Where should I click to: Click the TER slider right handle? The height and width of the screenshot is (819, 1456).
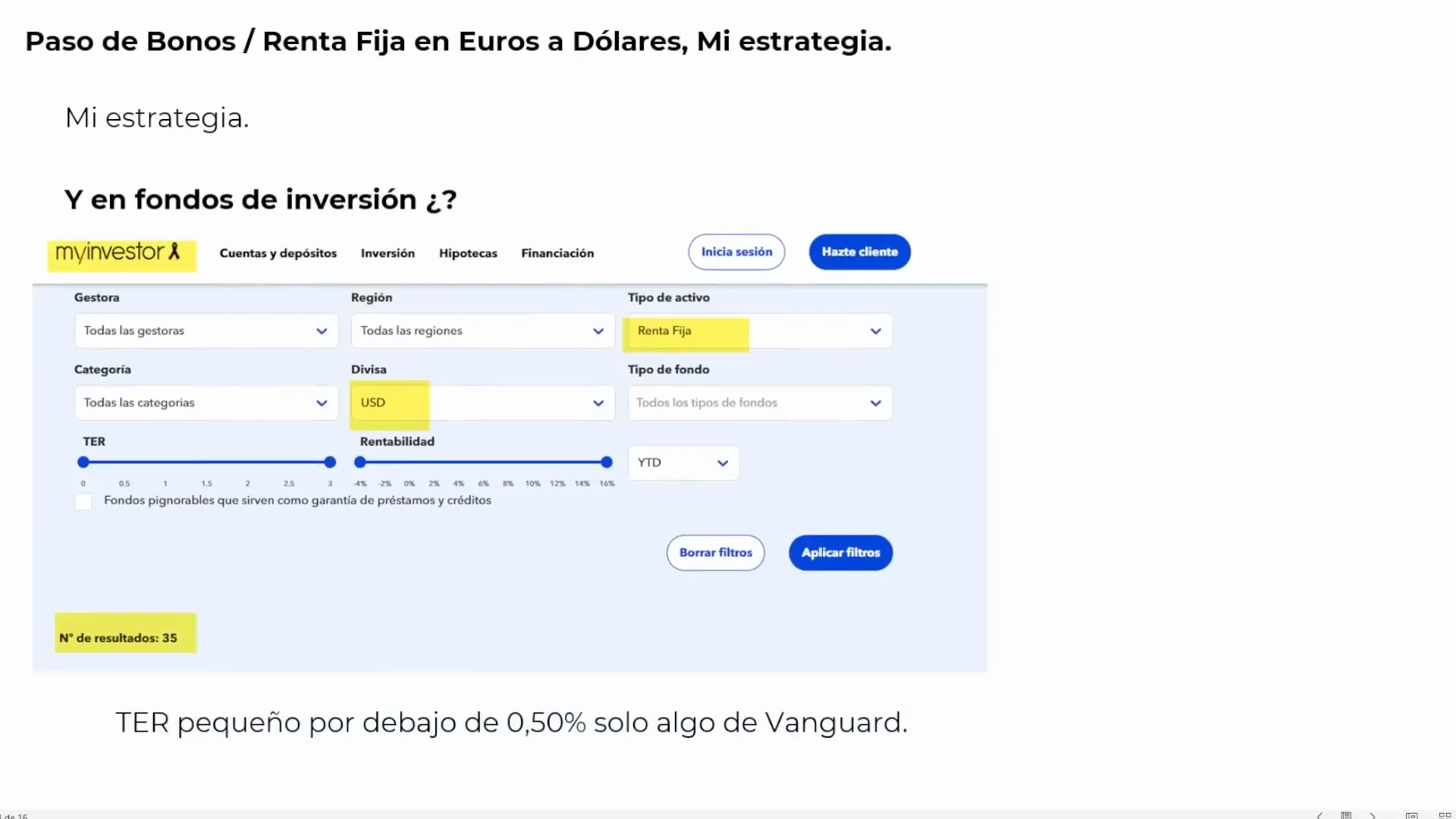click(330, 462)
